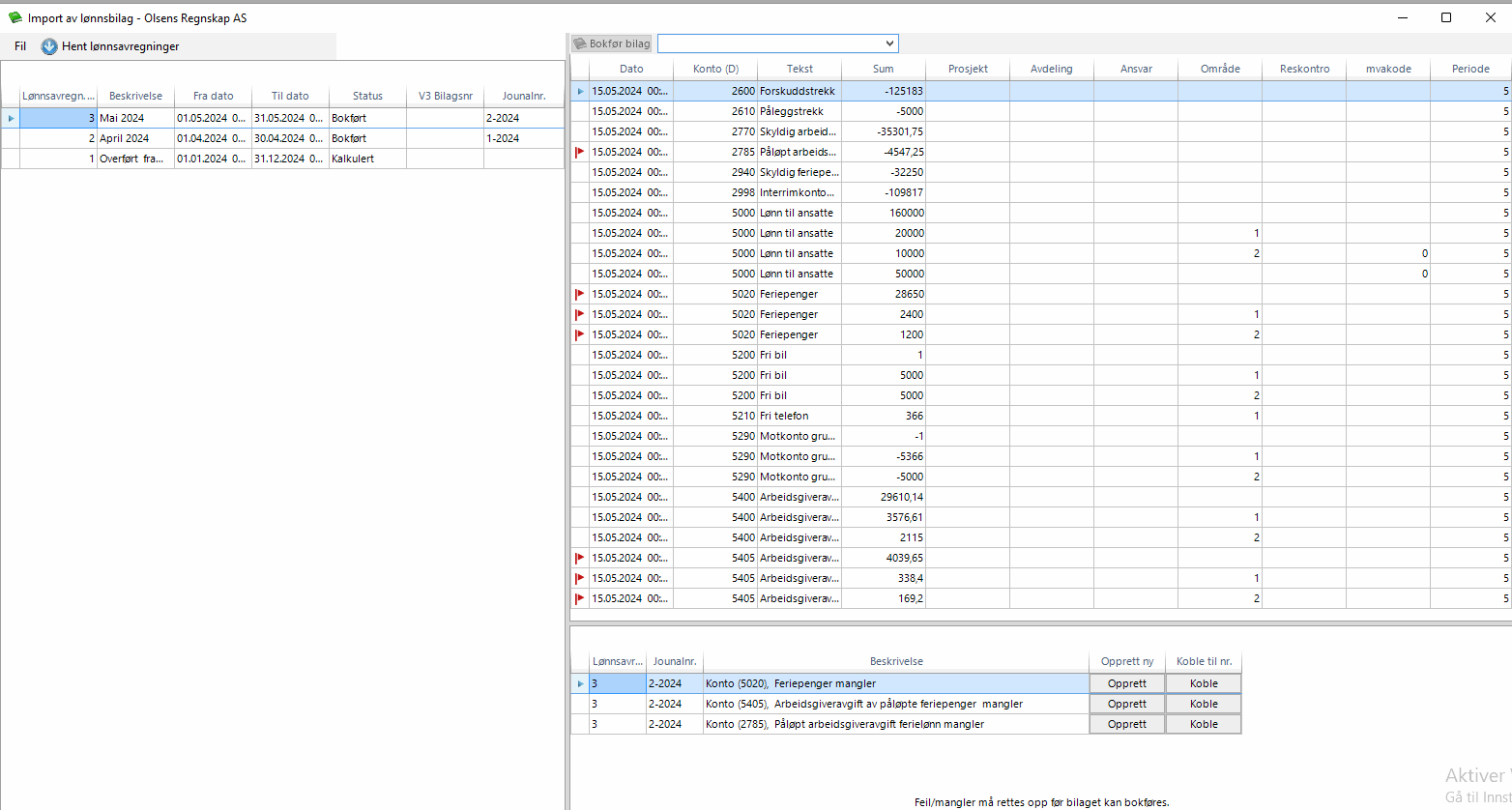Click Motkonto gru... -5366 row
This screenshot has height=810, width=1512.
coord(1041,456)
